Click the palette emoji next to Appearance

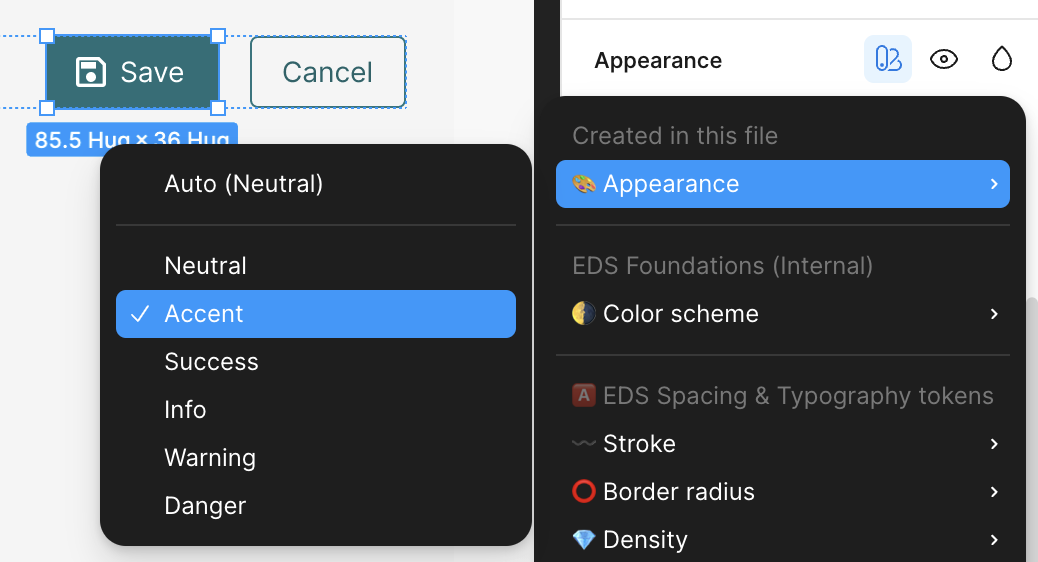click(583, 184)
